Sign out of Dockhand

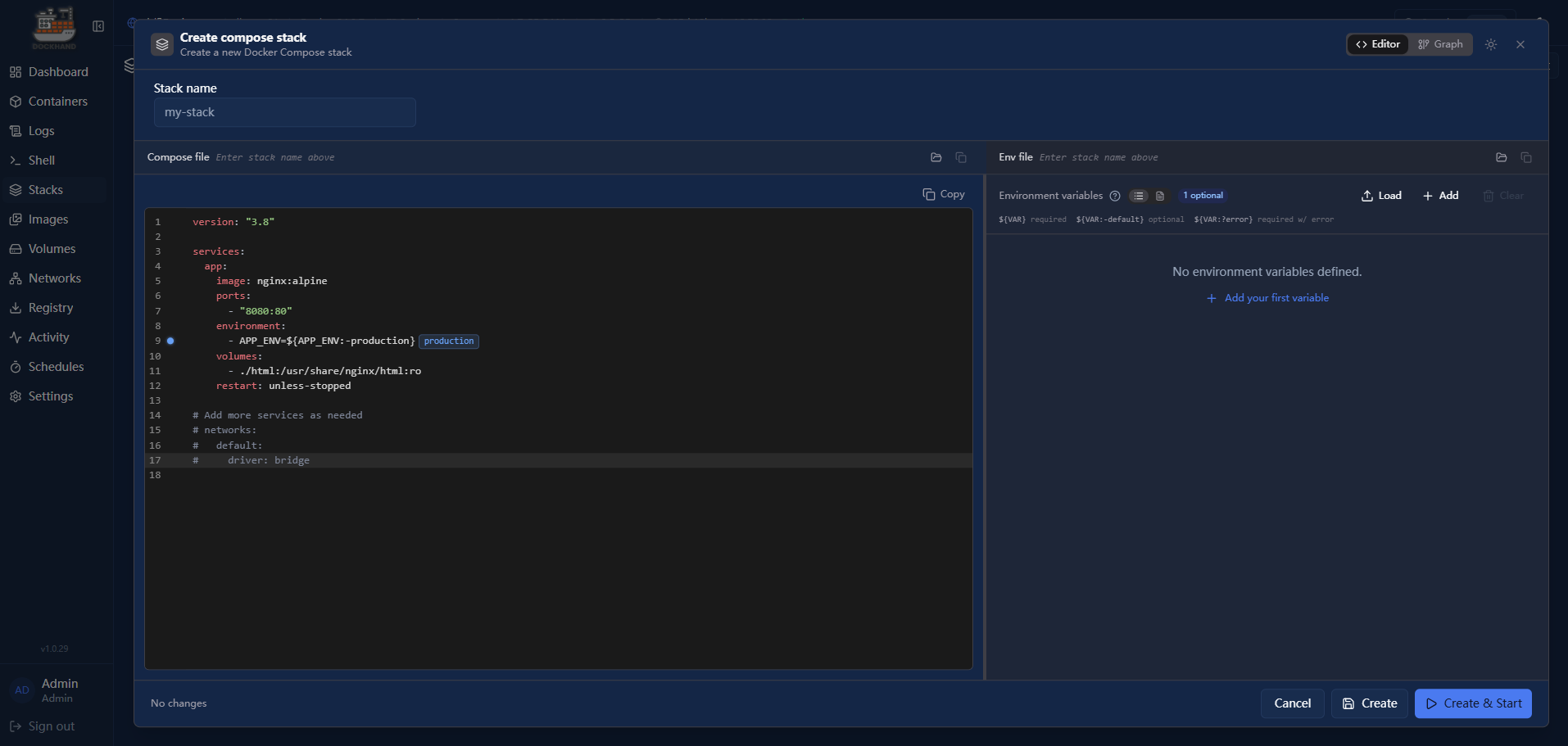pyautogui.click(x=43, y=726)
